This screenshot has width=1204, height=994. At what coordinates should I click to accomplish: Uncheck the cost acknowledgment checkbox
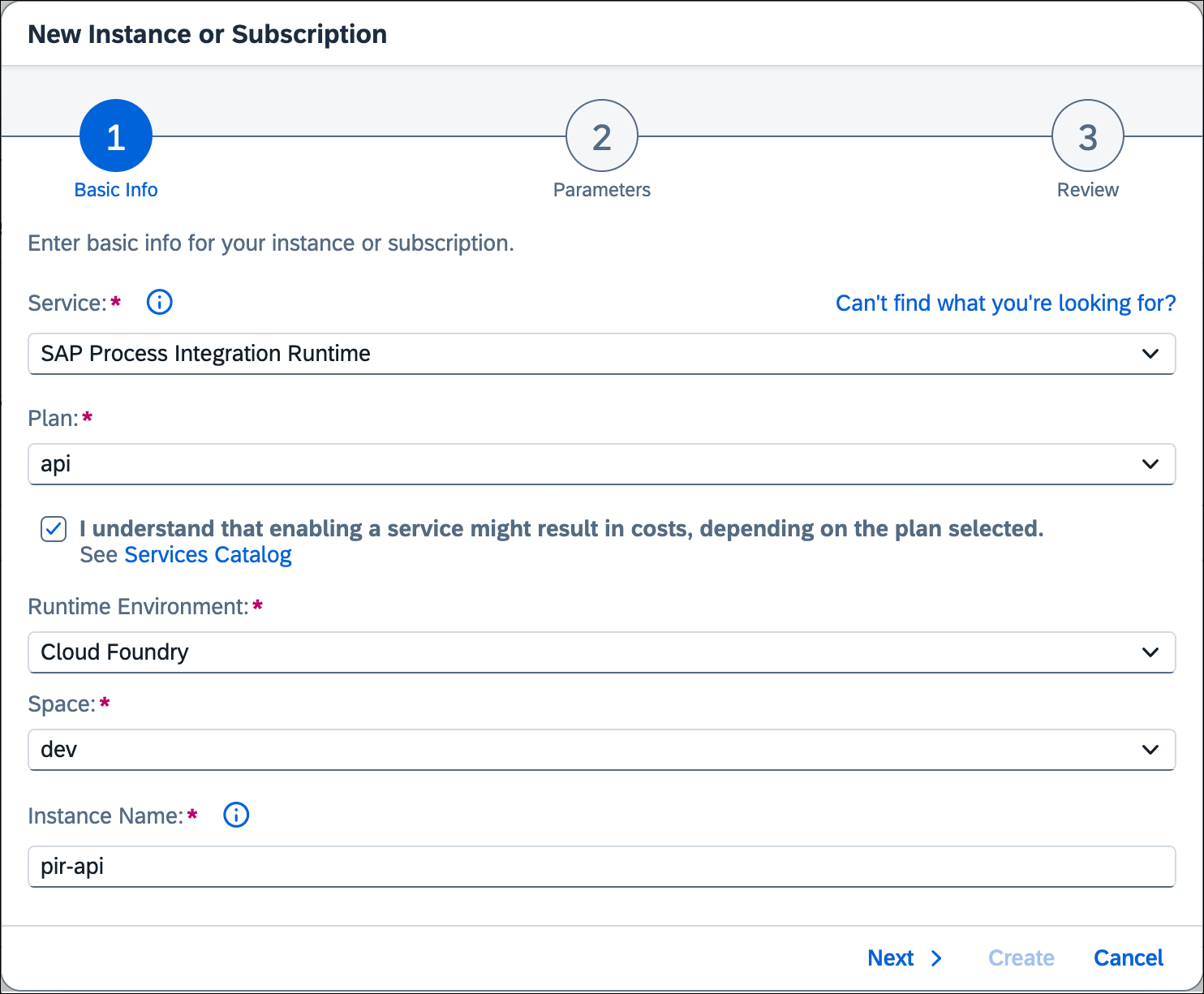54,530
